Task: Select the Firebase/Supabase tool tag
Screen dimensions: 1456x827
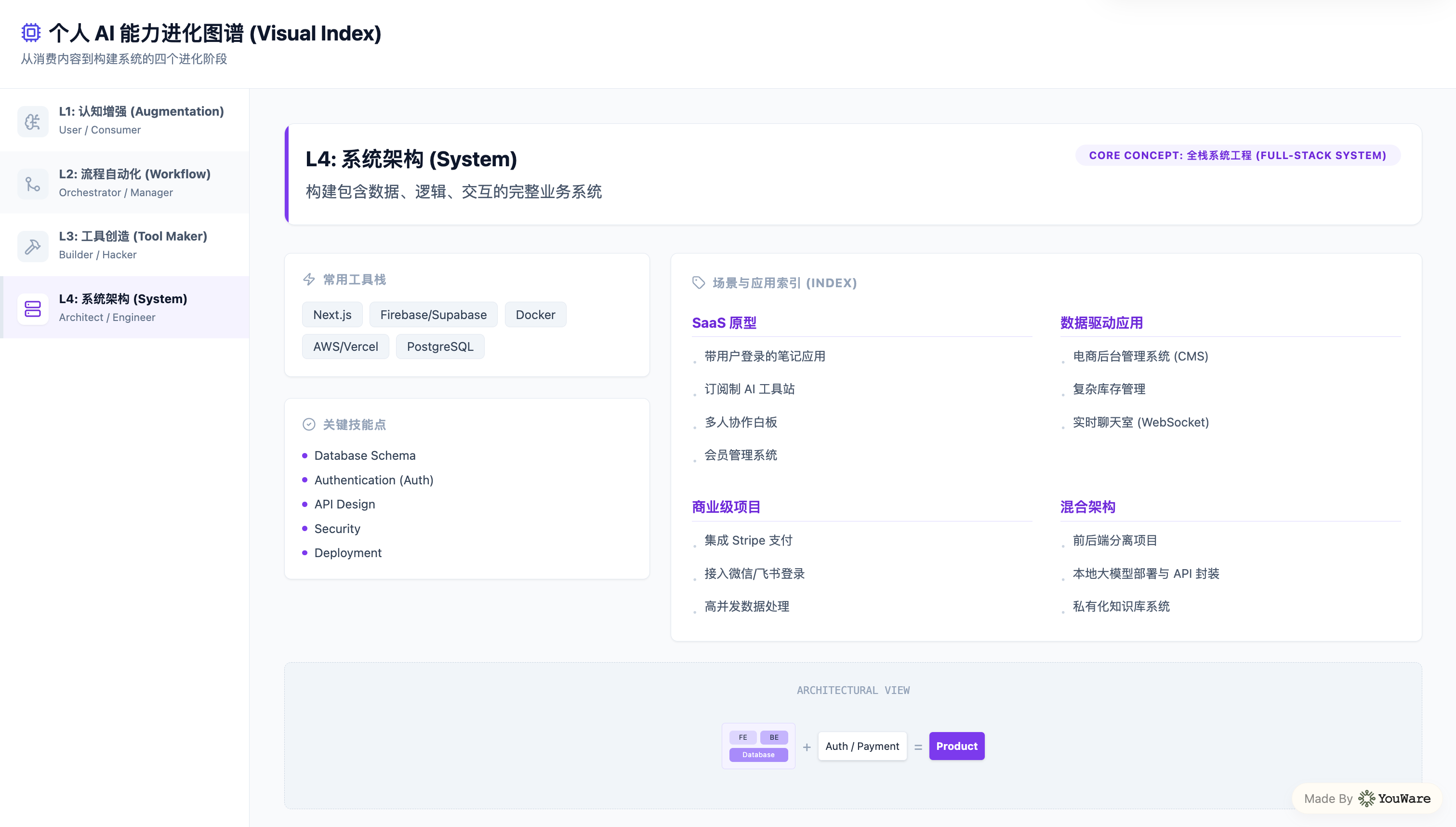Action: 433,315
